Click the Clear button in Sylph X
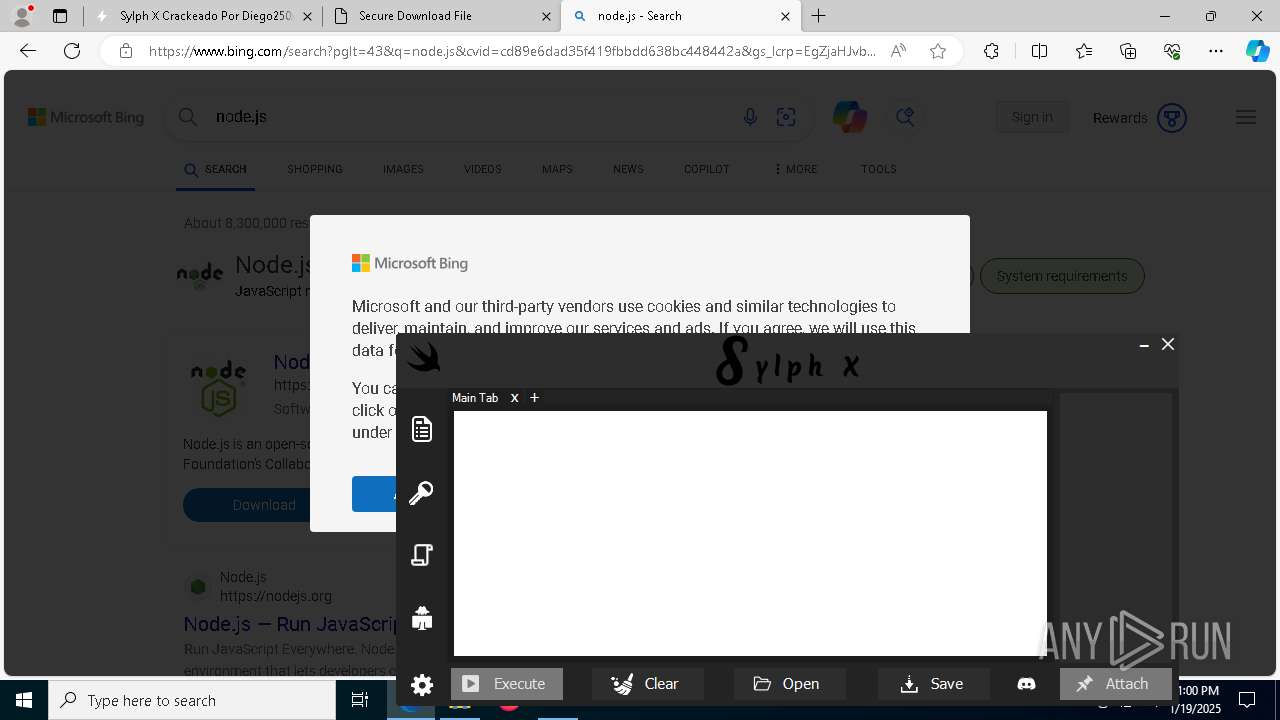The height and width of the screenshot is (720, 1280). point(648,684)
